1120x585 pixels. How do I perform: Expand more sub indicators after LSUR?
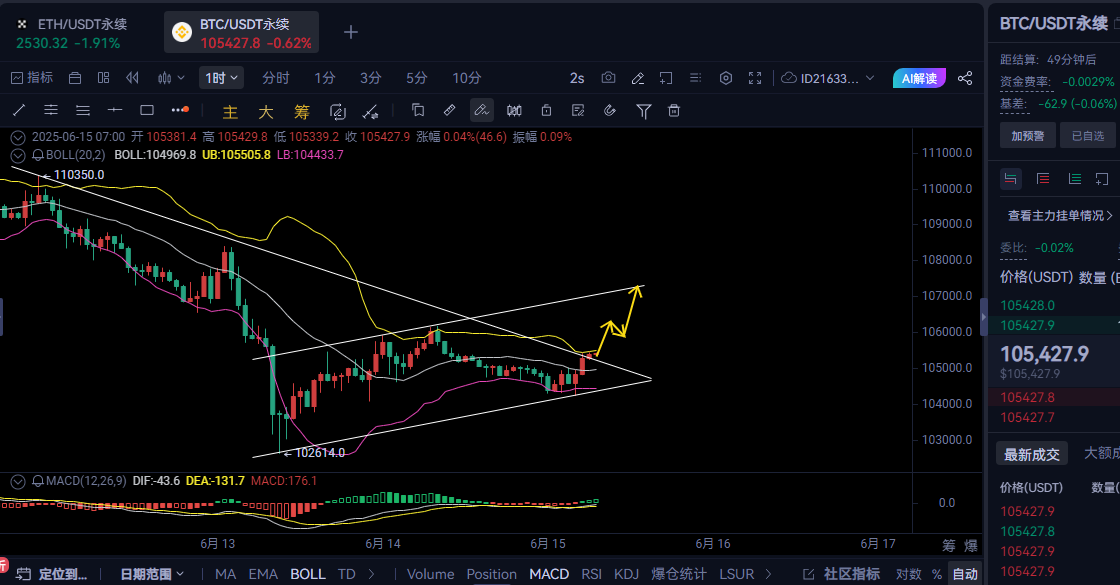point(769,574)
